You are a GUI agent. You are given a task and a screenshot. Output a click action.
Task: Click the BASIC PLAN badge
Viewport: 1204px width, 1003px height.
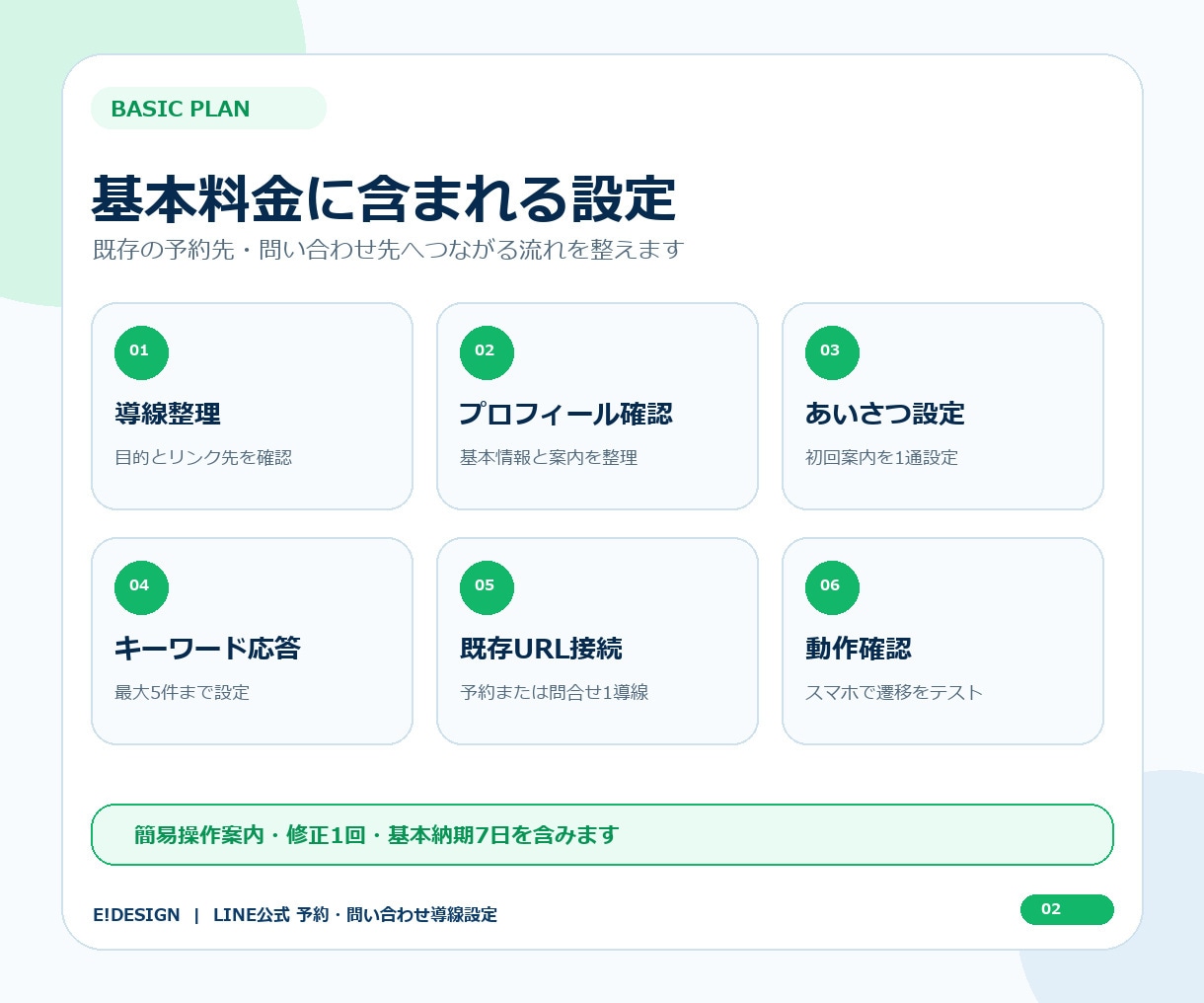click(208, 109)
